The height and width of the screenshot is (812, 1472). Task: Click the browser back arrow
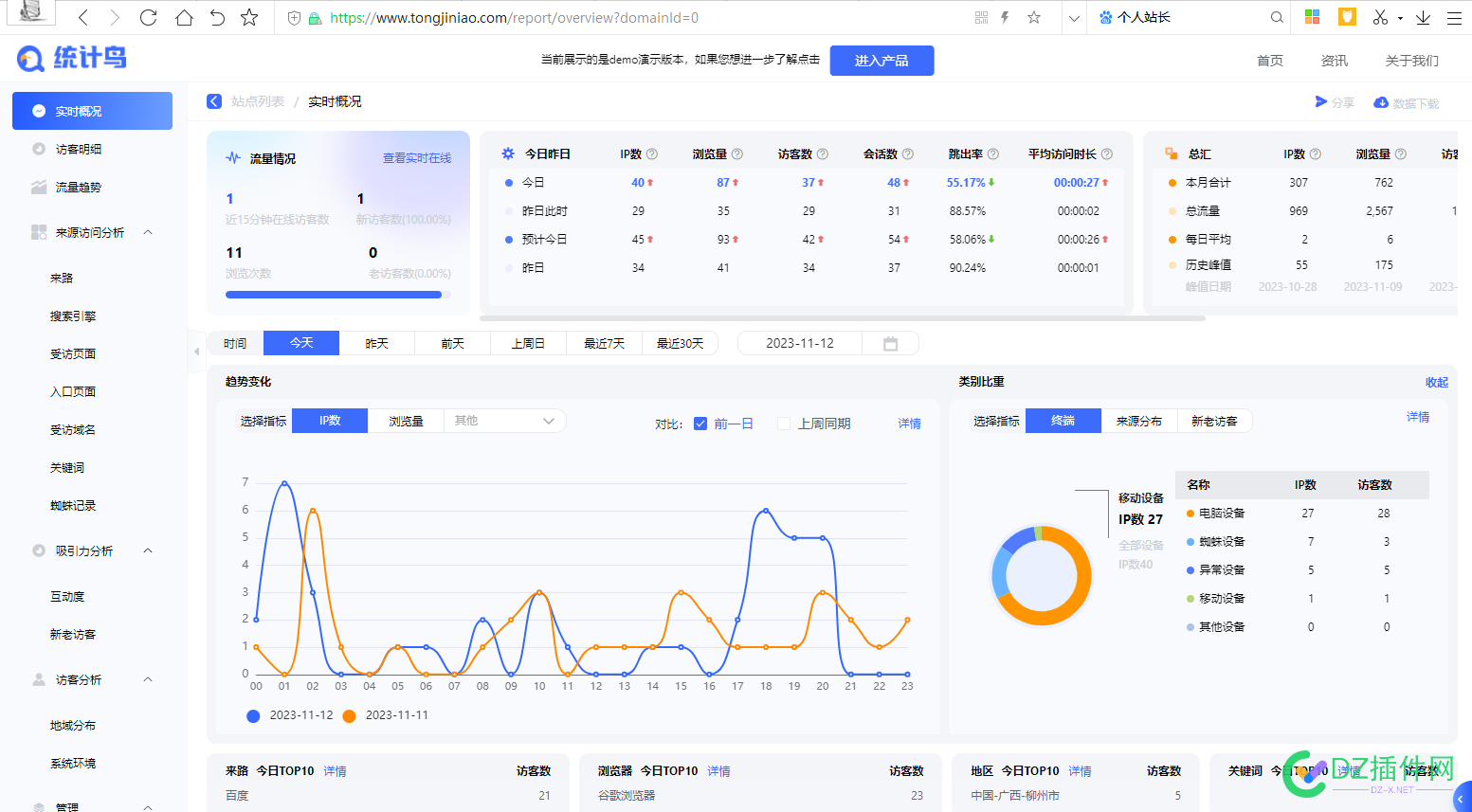click(x=83, y=17)
